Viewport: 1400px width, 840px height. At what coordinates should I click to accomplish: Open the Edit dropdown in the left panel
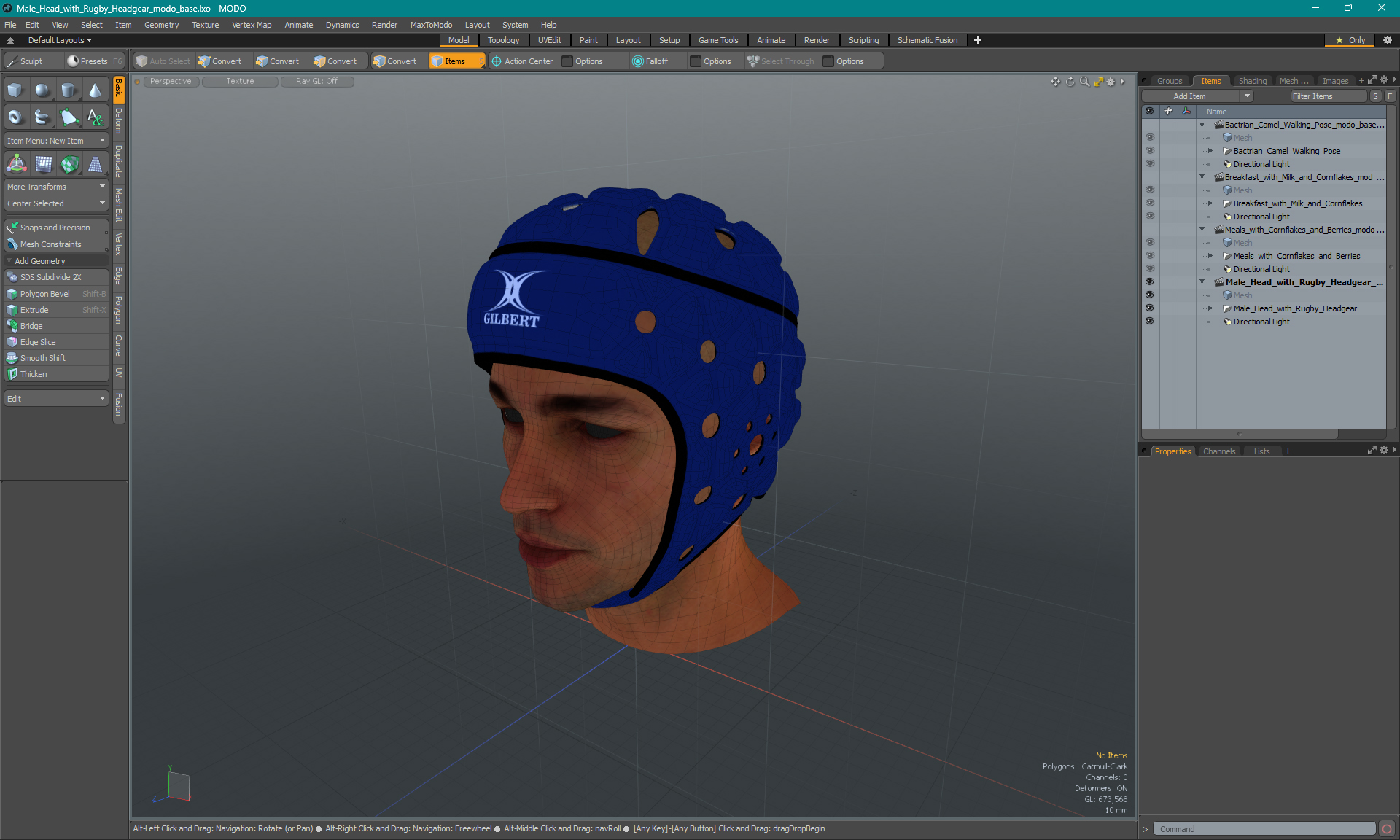point(56,399)
